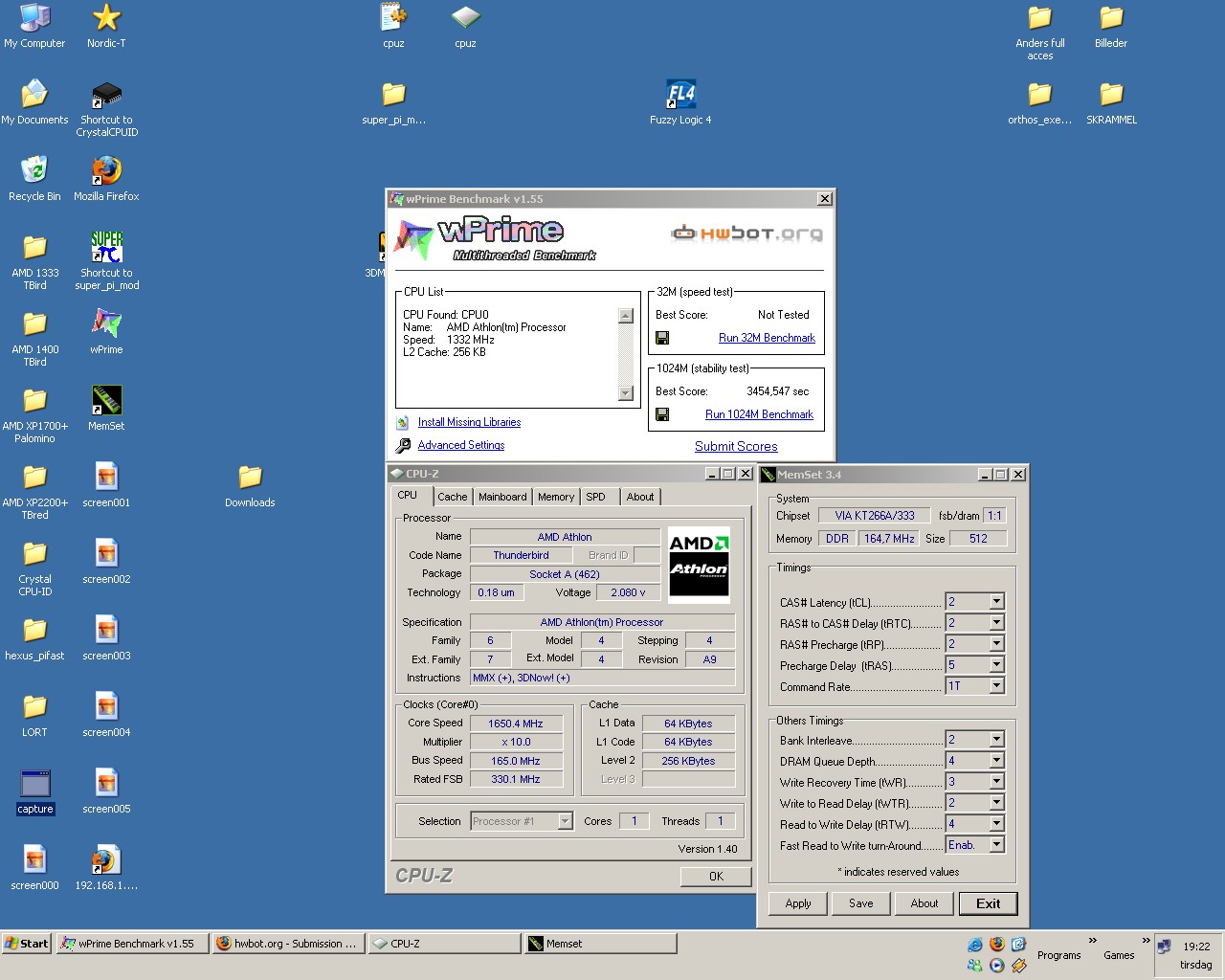Open the Windows Start menu

click(27, 944)
